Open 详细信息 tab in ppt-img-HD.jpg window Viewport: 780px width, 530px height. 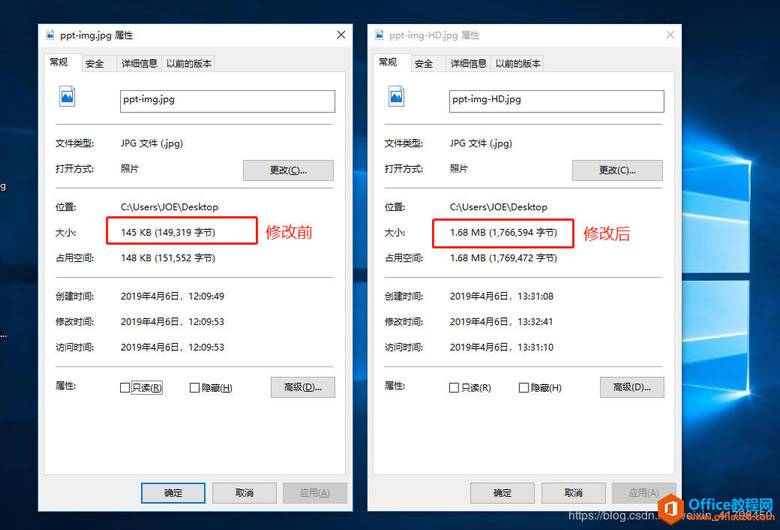point(469,64)
